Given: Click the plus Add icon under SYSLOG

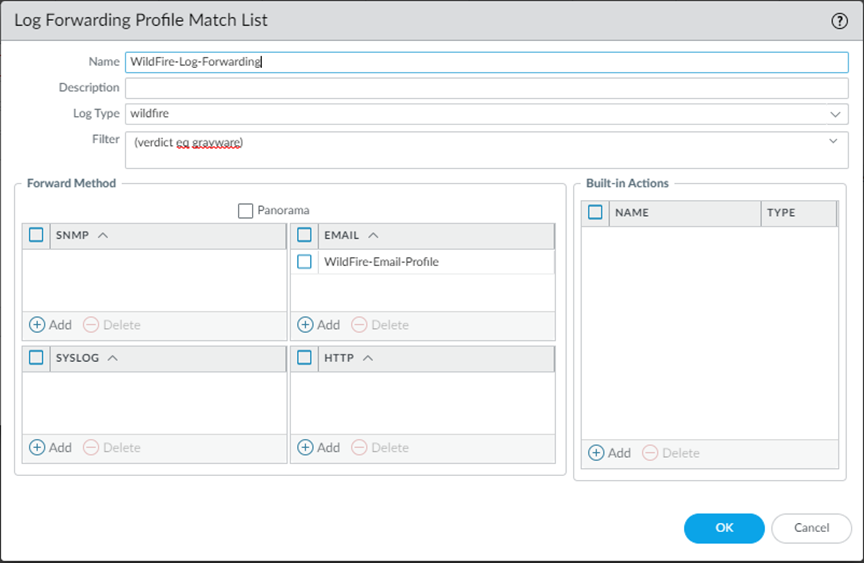Looking at the screenshot, I should coord(37,448).
